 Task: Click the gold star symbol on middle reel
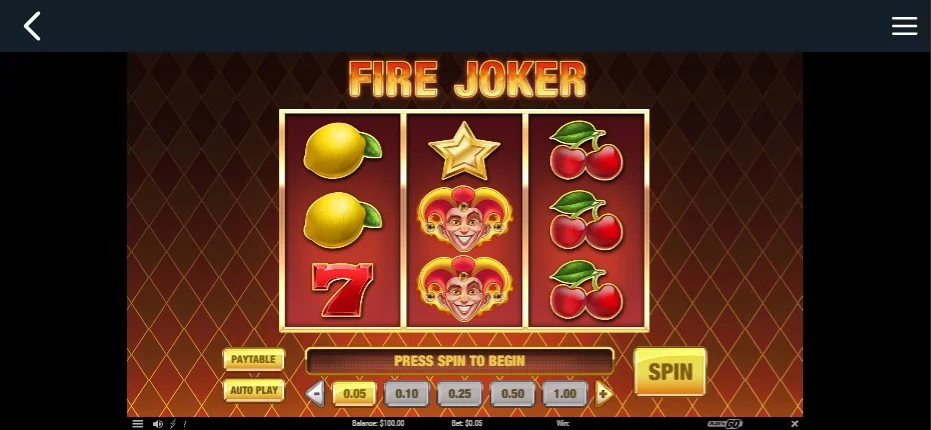[464, 150]
